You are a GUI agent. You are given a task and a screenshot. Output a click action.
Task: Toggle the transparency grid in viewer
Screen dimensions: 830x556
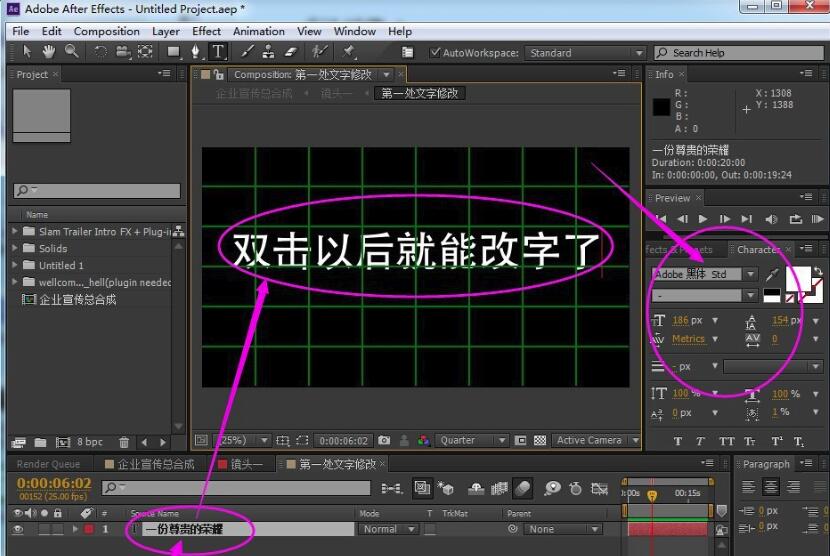(x=540, y=441)
